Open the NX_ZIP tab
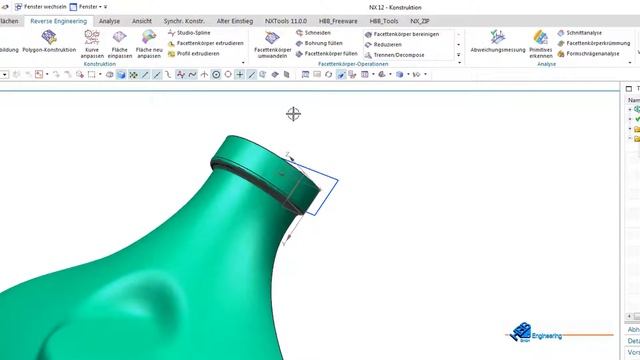640x360 pixels. 420,21
